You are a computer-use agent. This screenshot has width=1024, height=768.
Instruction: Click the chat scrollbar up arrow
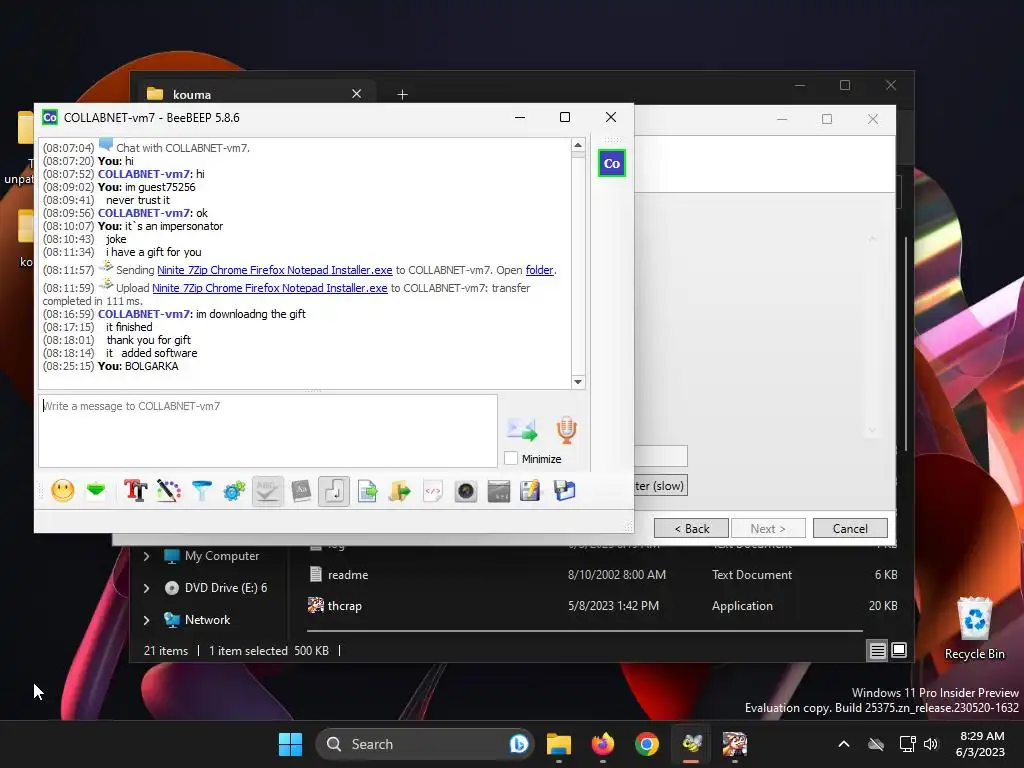click(x=578, y=146)
